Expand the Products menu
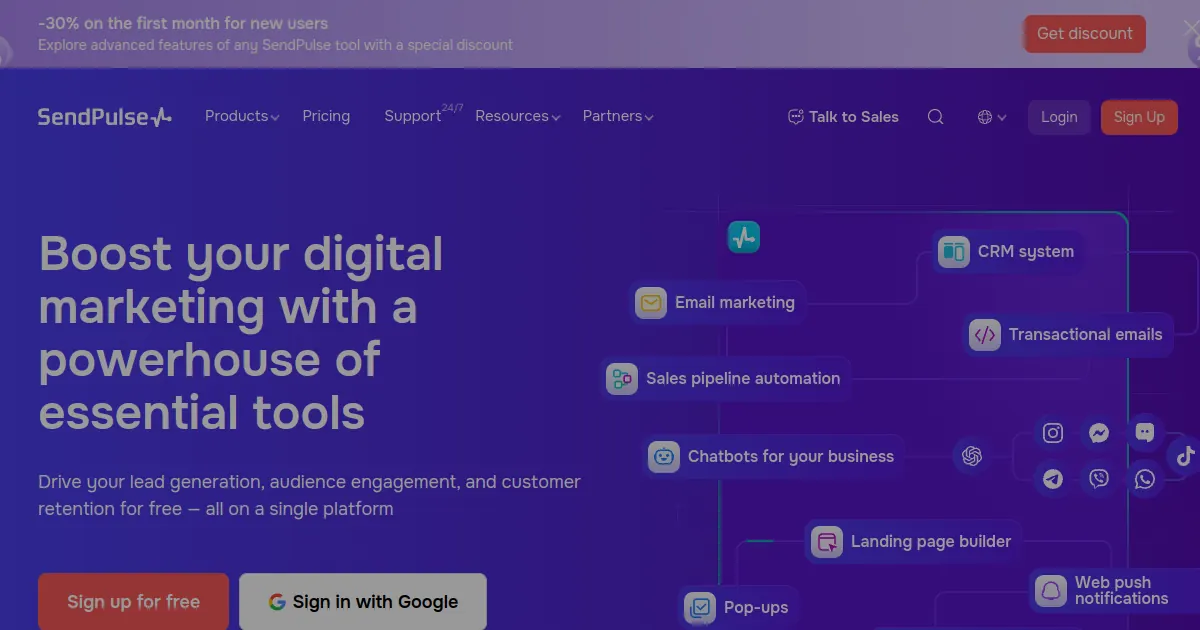The image size is (1200, 630). pyautogui.click(x=242, y=116)
